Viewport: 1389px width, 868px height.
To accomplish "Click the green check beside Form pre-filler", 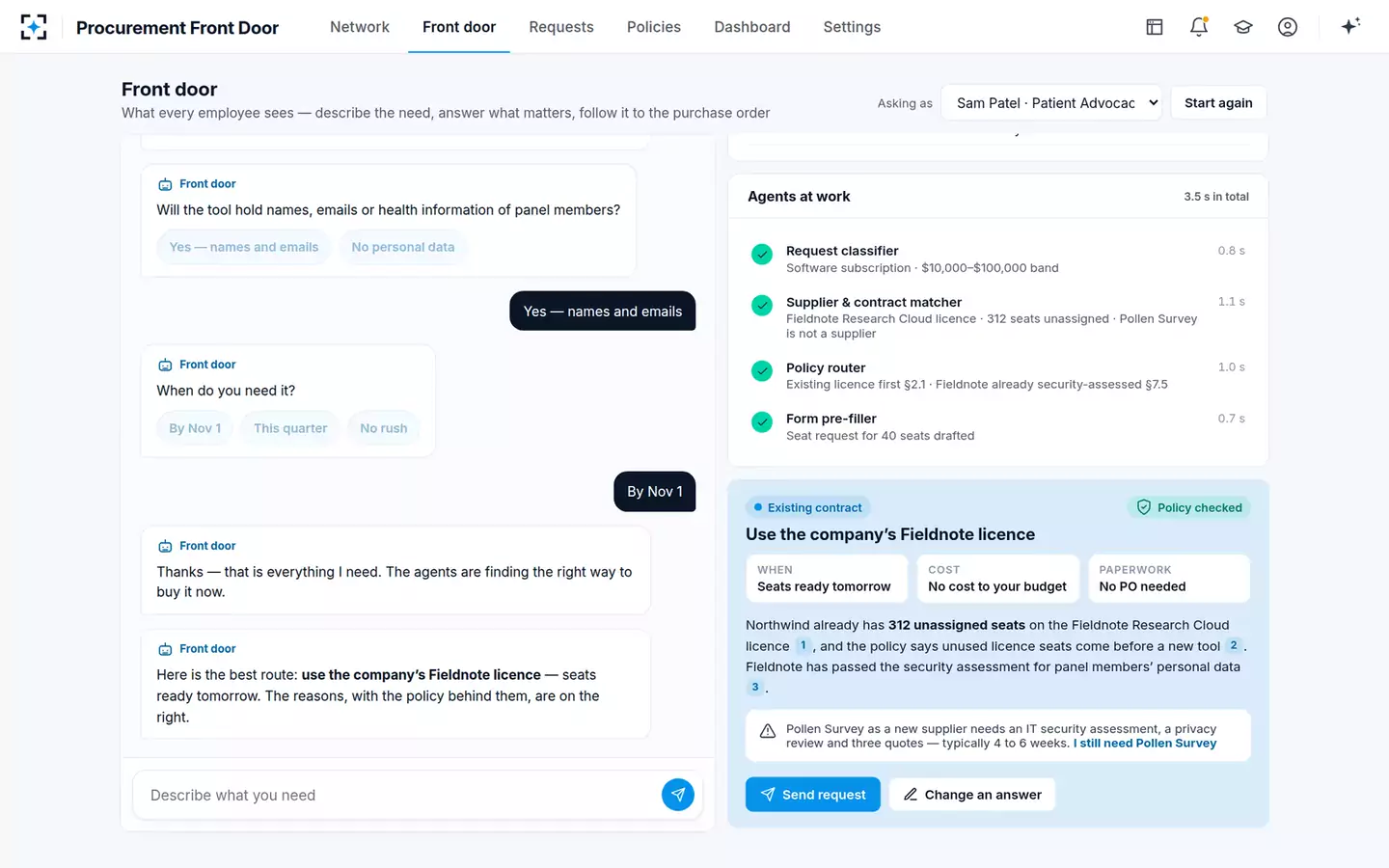I will [762, 422].
